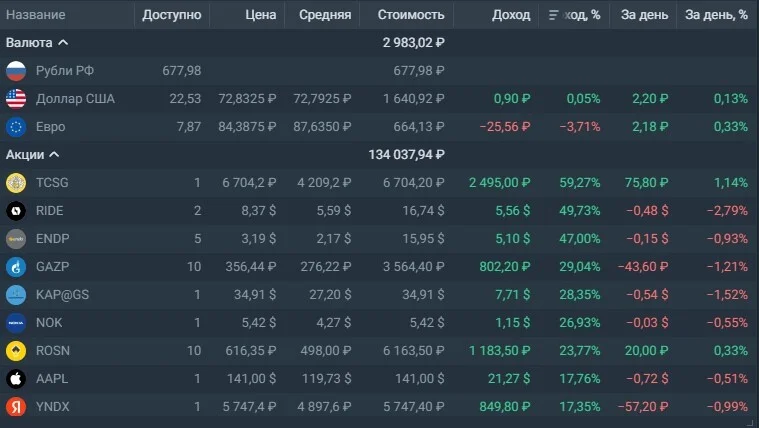Click the Yandex YNDX logo icon
Viewport: 759px width, 428px height.
point(16,407)
